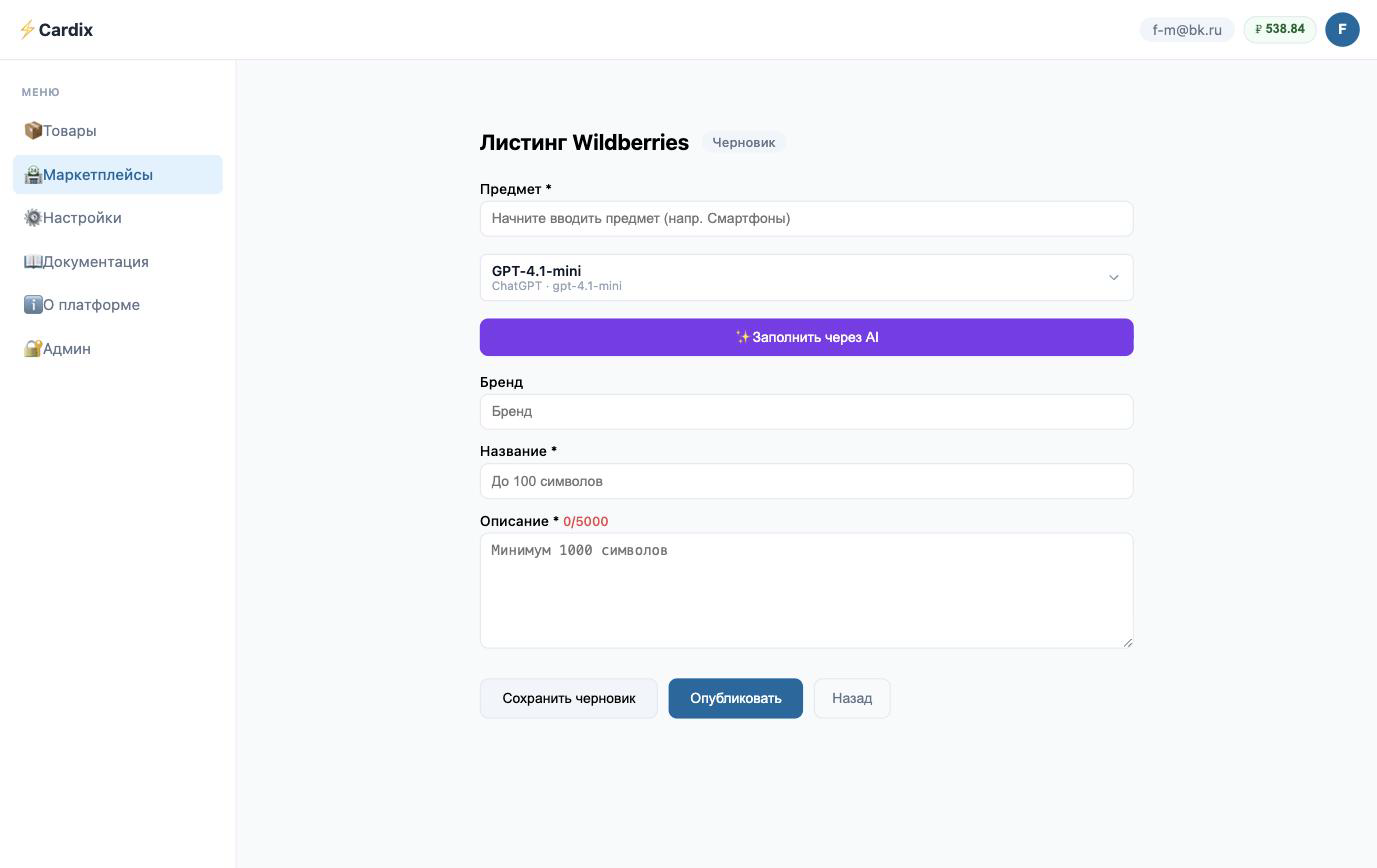Go back using Назад button

click(x=852, y=699)
